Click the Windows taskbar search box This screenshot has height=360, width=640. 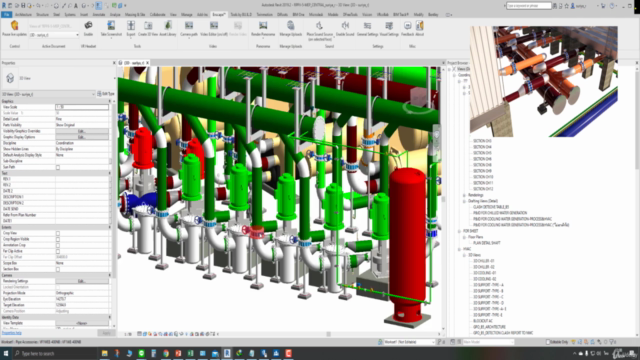click(x=55, y=353)
